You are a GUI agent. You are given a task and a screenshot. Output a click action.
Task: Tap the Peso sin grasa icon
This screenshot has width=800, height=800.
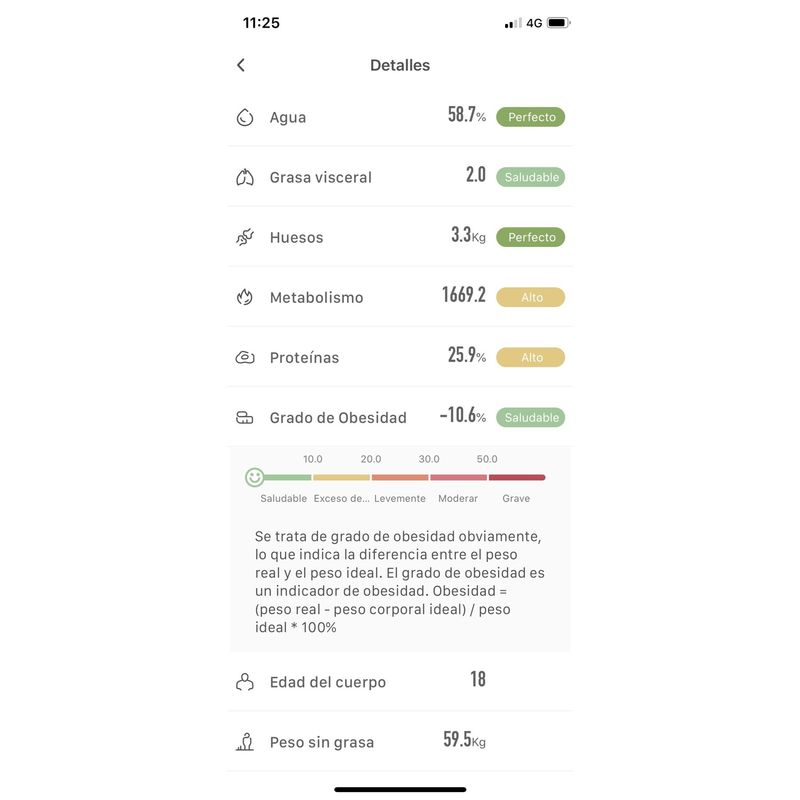(x=245, y=742)
